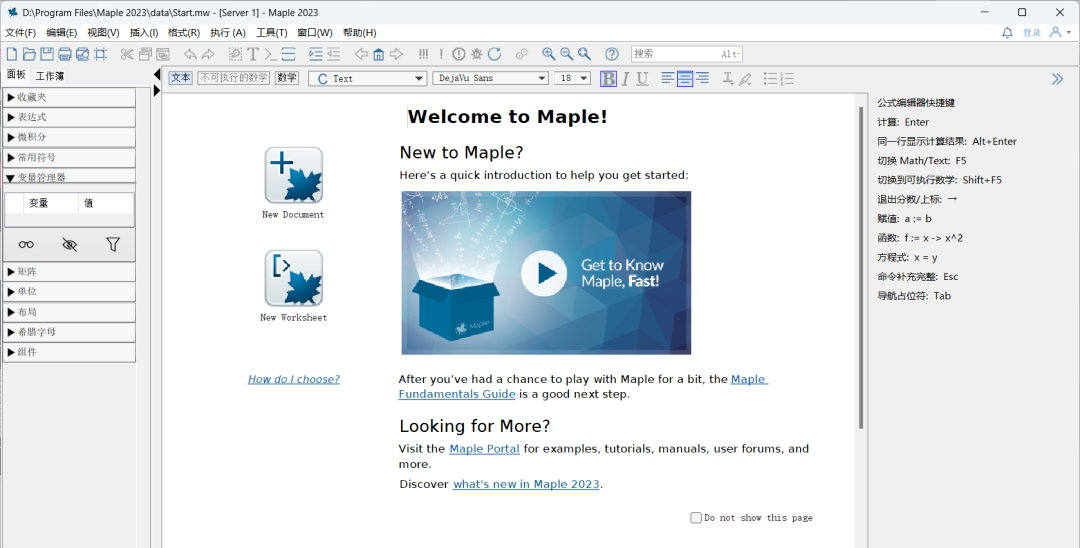Screen dimensions: 1080x548
Task: Play the Get to Know Maple video
Action: [x=544, y=273]
